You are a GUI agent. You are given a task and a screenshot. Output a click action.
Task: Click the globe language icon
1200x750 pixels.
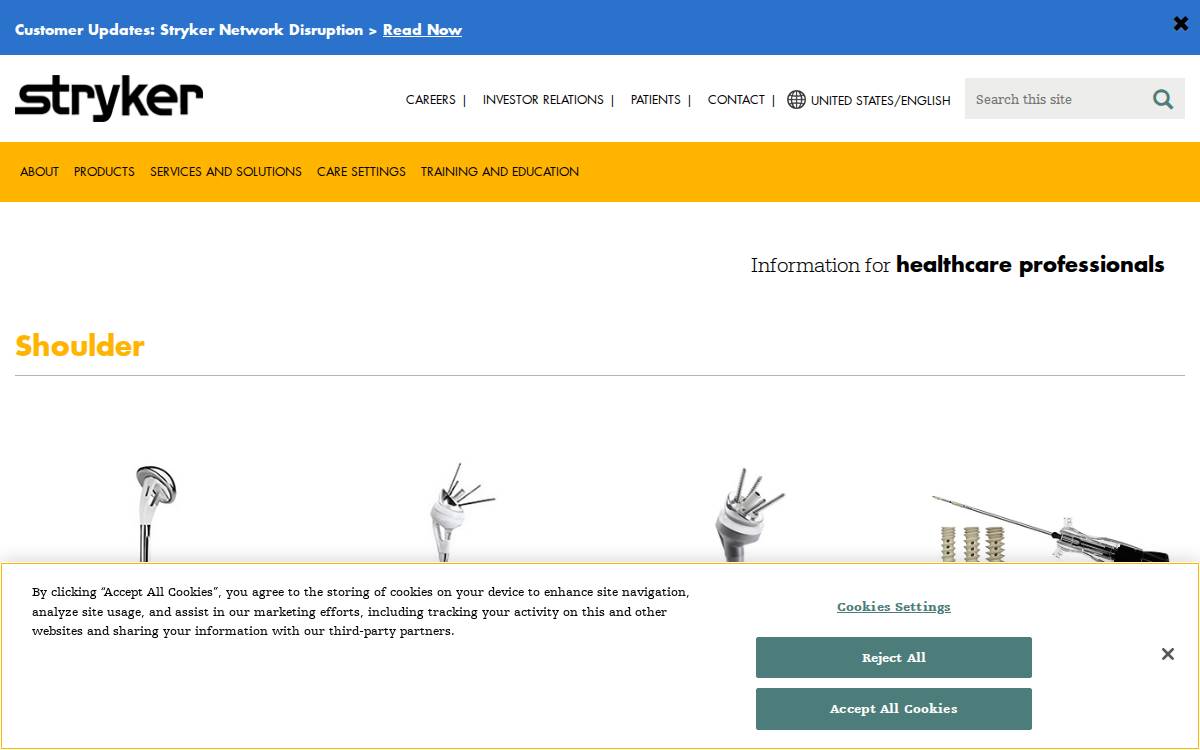(796, 100)
